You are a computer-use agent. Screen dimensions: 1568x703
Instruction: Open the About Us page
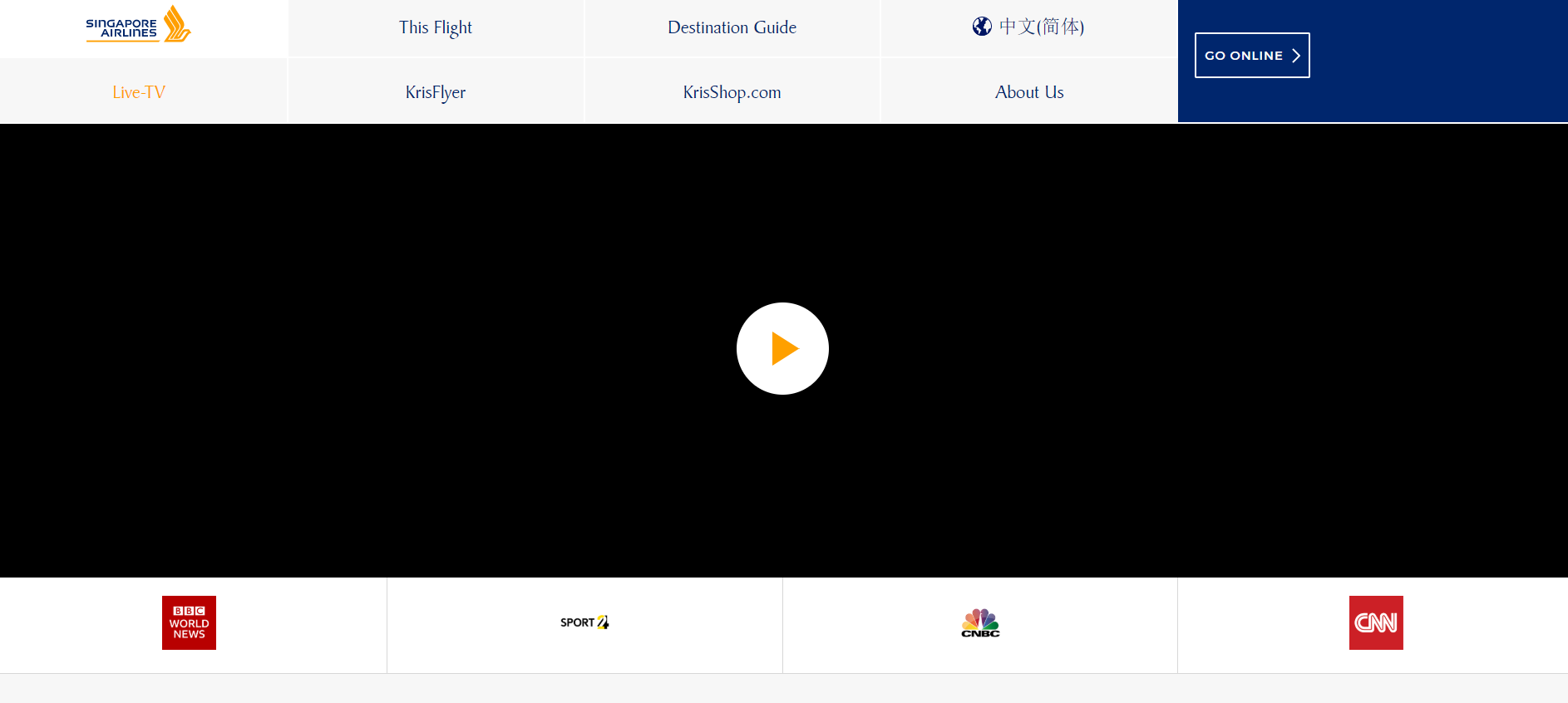coord(1028,92)
